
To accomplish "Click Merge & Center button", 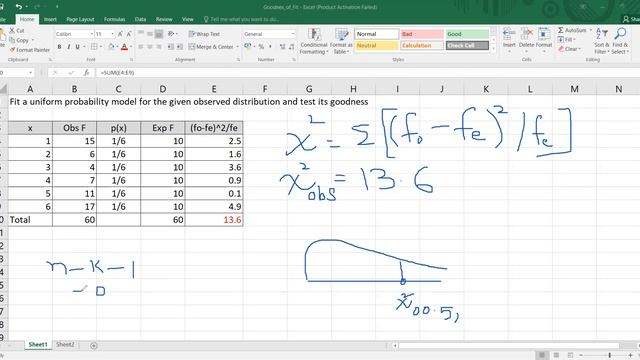I will (x=211, y=47).
